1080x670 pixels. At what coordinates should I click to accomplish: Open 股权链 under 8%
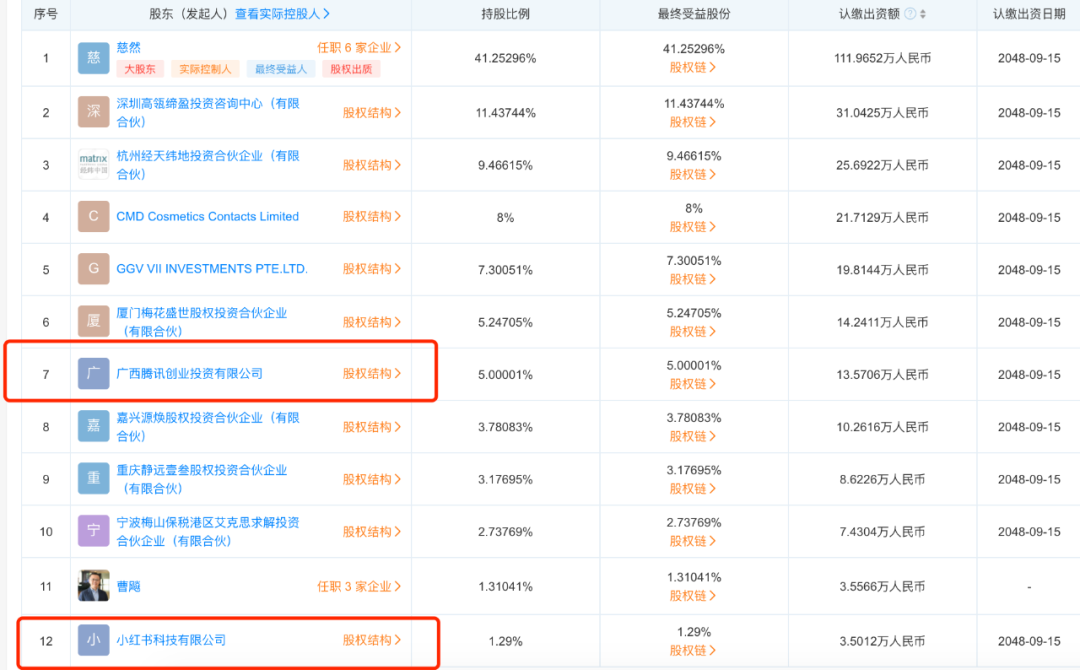pos(693,227)
